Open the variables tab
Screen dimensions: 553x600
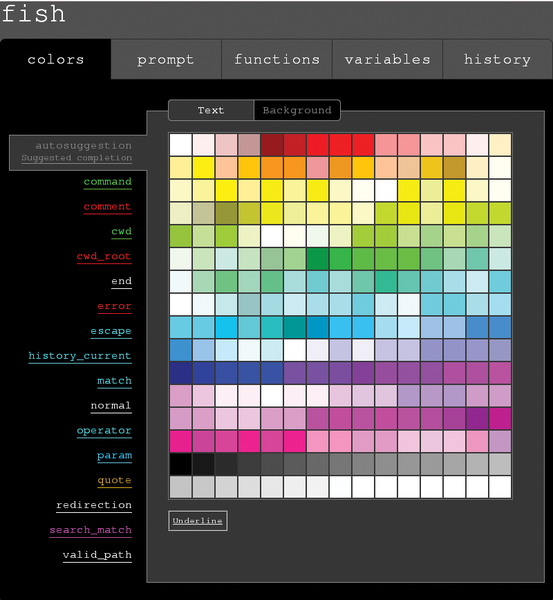point(387,59)
